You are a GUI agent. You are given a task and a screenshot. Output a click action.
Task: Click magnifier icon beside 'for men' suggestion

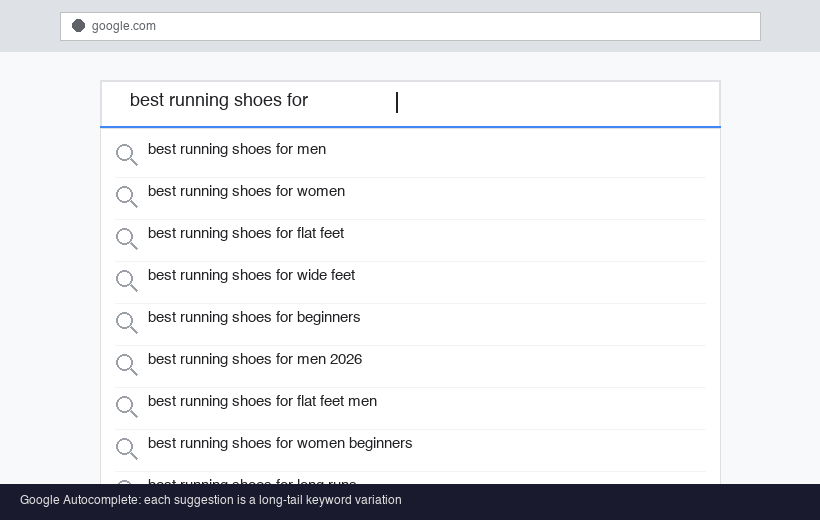pos(127,155)
